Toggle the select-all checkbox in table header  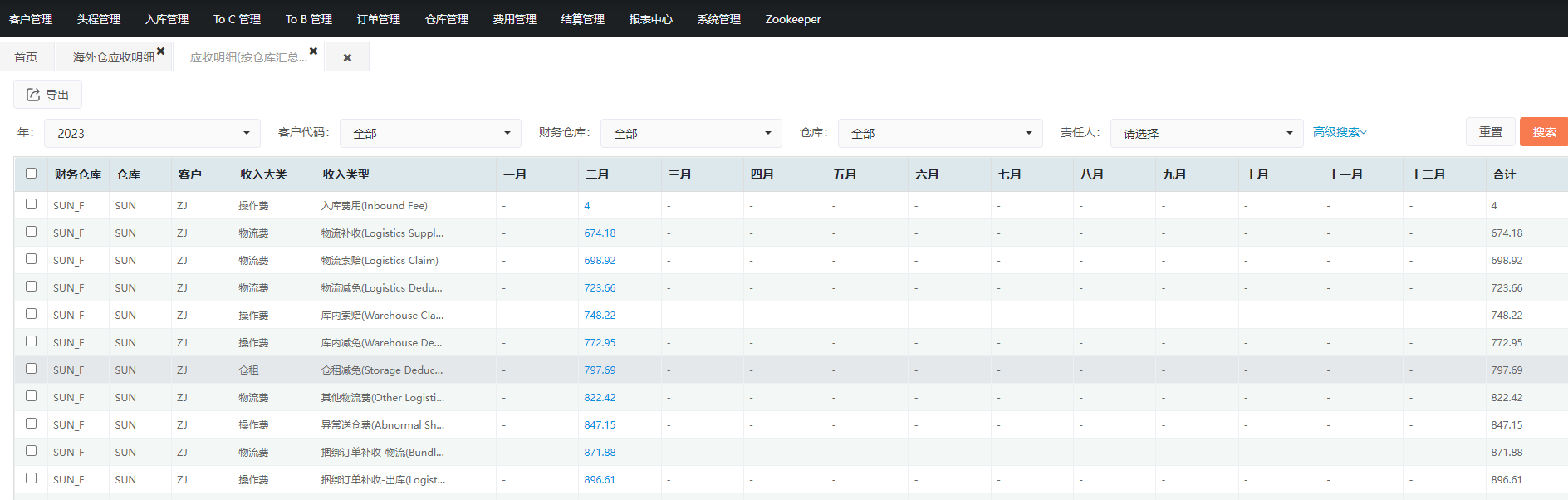coord(31,174)
